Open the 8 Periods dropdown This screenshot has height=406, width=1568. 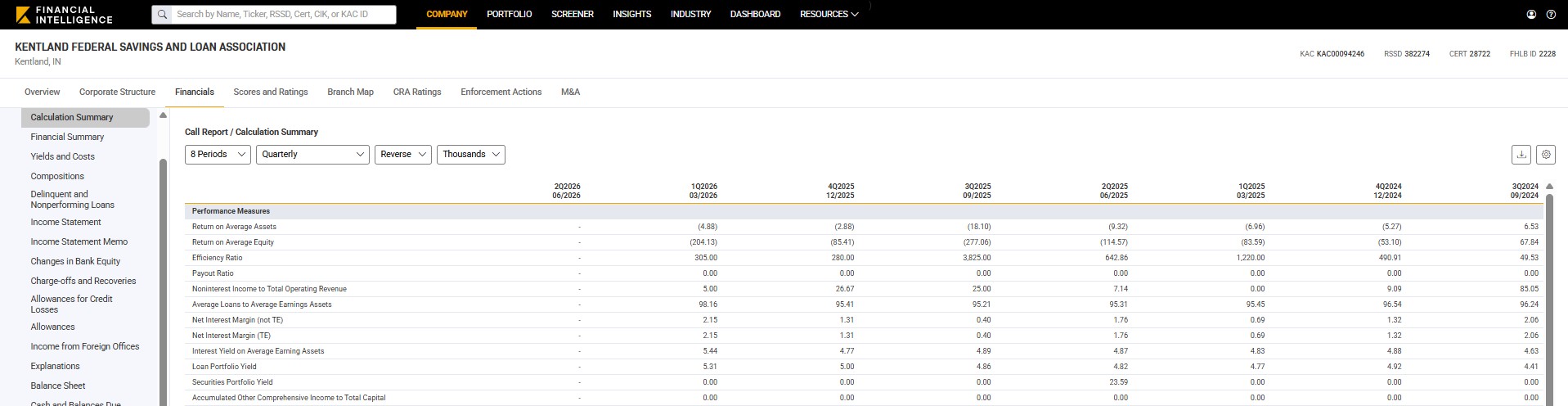(x=218, y=154)
